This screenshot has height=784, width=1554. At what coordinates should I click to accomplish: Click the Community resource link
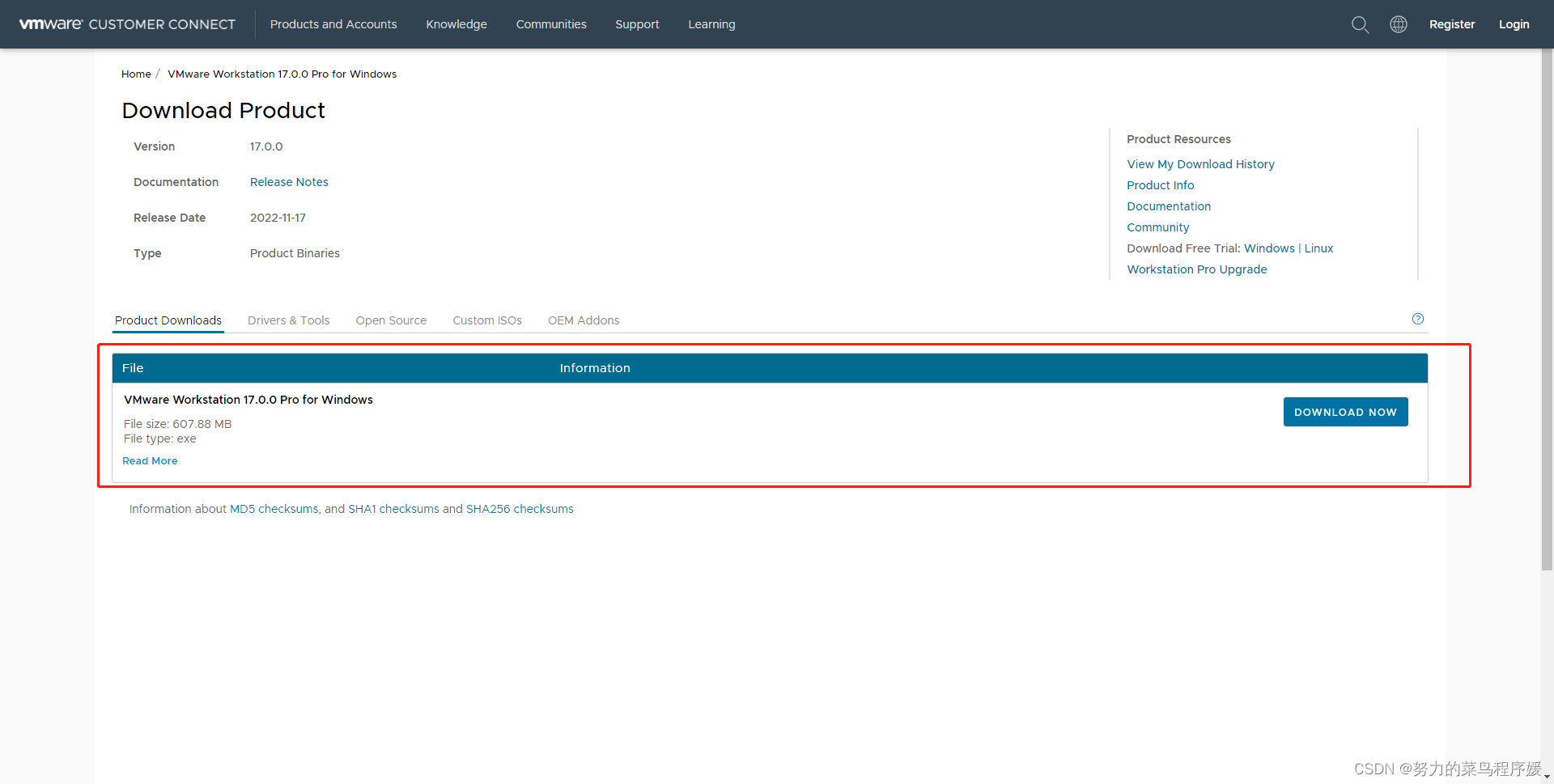click(1157, 227)
